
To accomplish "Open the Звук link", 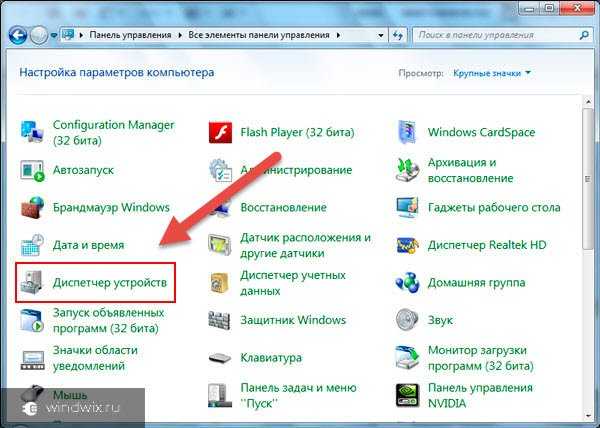I will [440, 320].
